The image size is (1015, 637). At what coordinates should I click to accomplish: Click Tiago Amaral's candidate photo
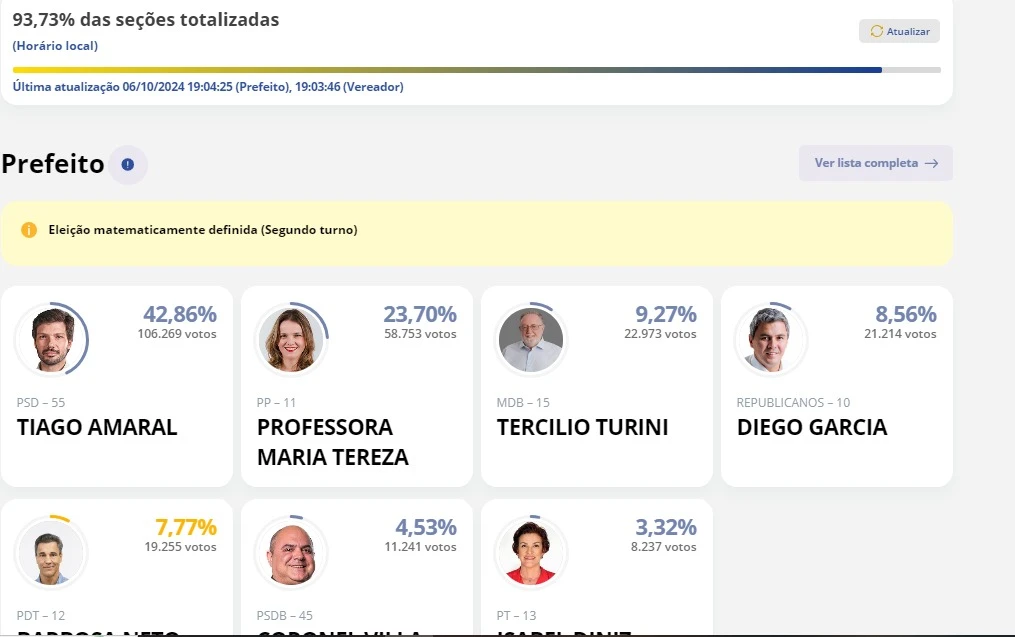(x=51, y=340)
